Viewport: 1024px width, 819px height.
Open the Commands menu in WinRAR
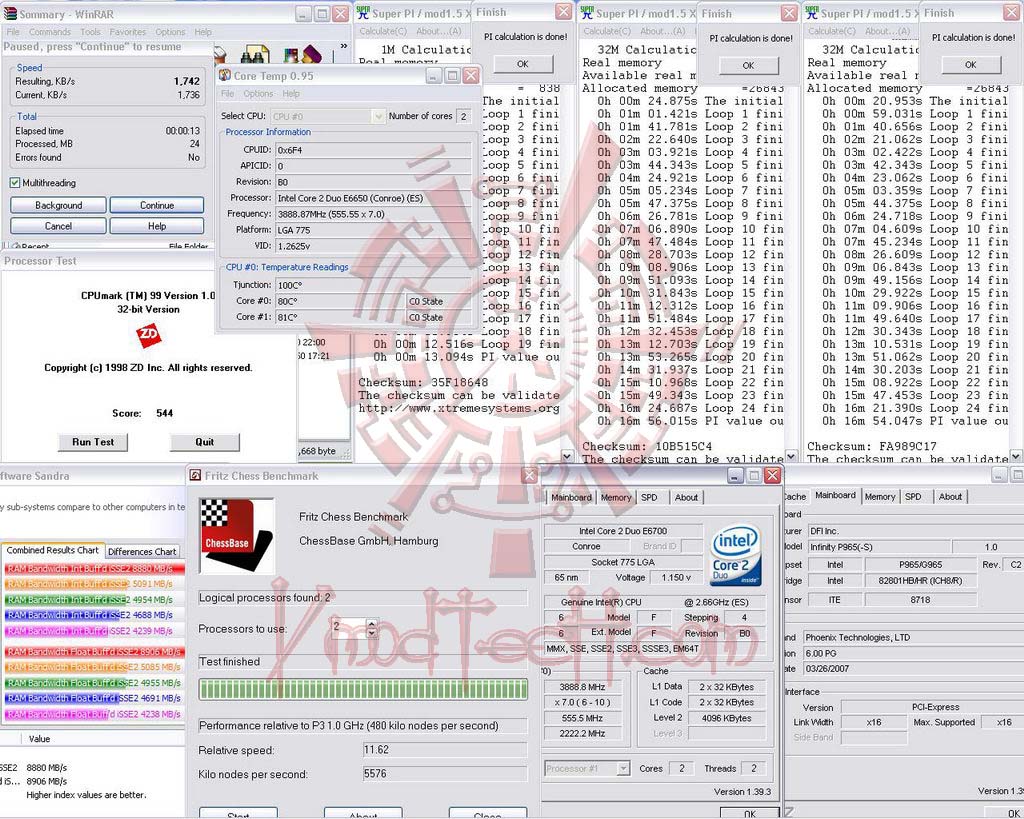pos(50,31)
